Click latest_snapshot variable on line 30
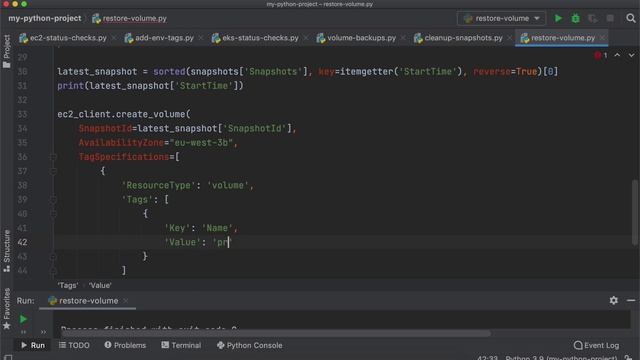This screenshot has height=360, width=640. pos(97,71)
